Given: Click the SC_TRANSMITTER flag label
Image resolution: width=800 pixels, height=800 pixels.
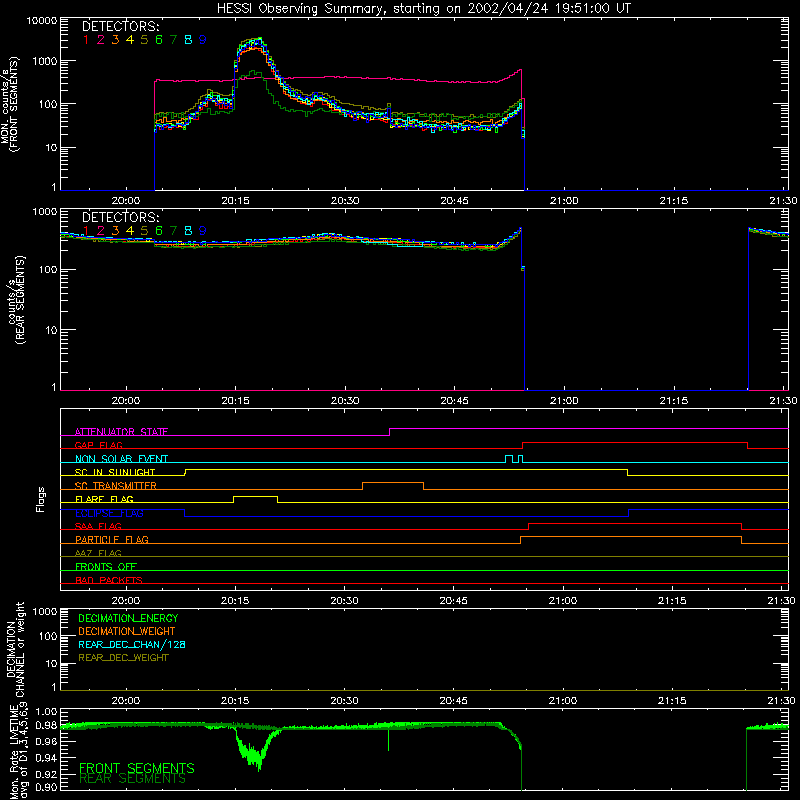Looking at the screenshot, I should (115, 486).
